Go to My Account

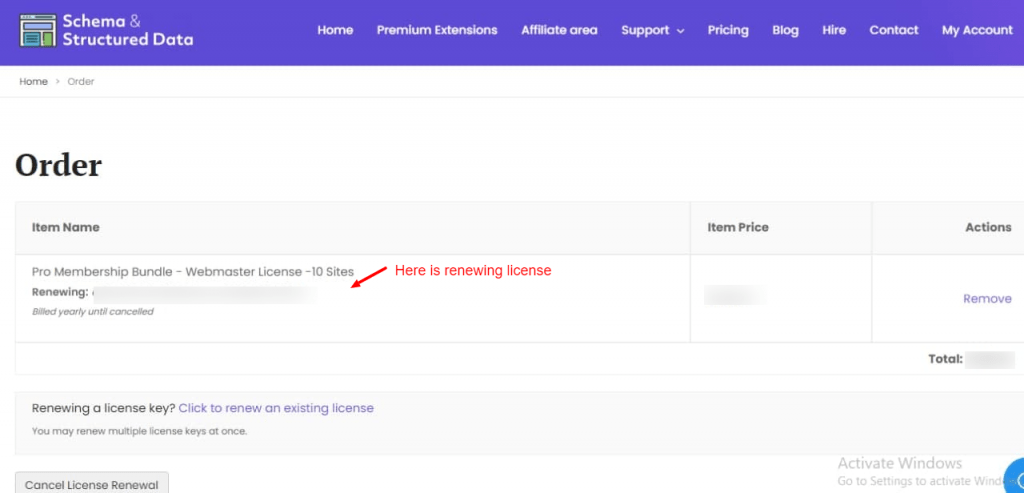pos(977,30)
